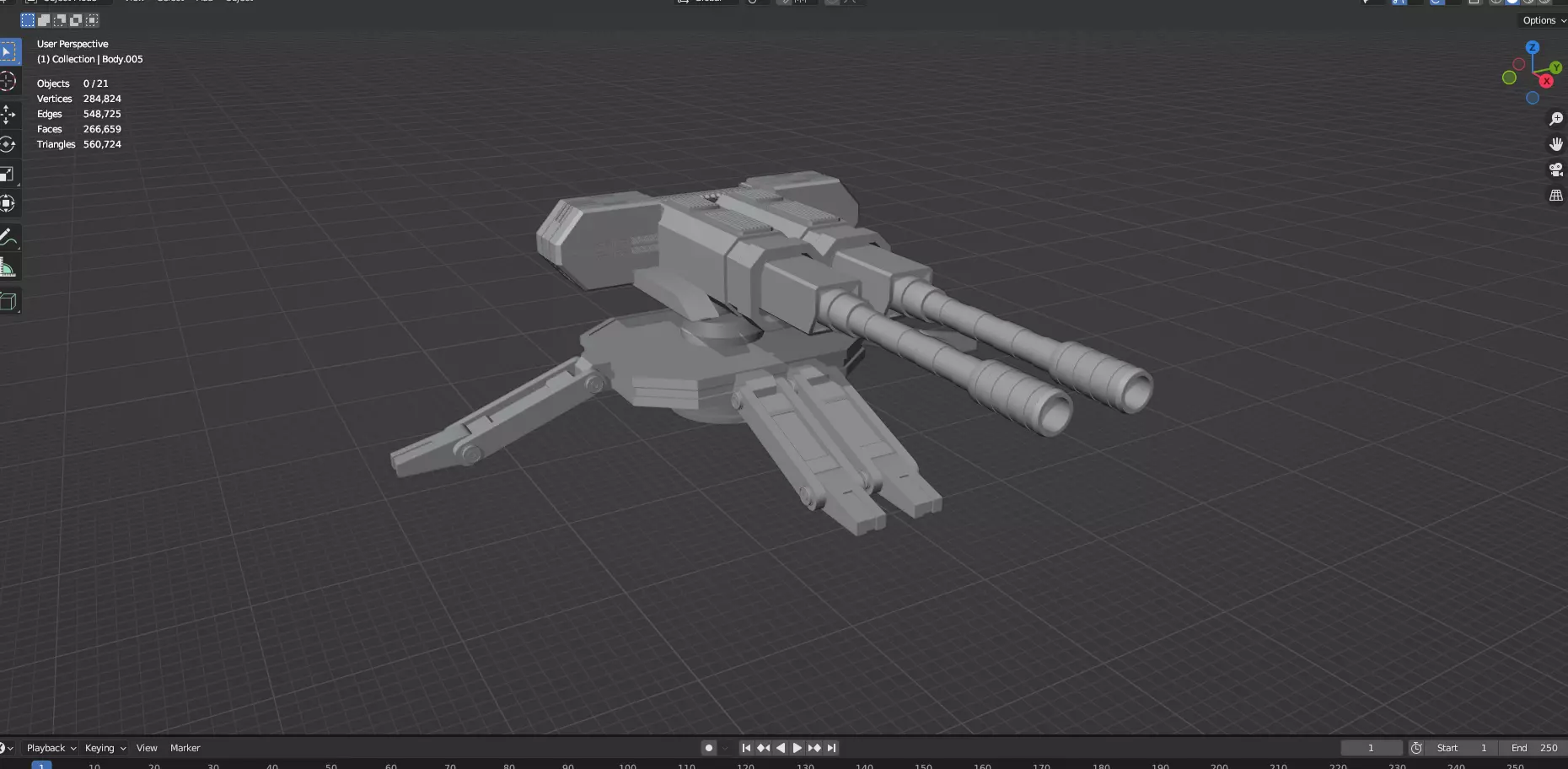The width and height of the screenshot is (1568, 769).
Task: Open the Playback dropdown
Action: point(51,748)
